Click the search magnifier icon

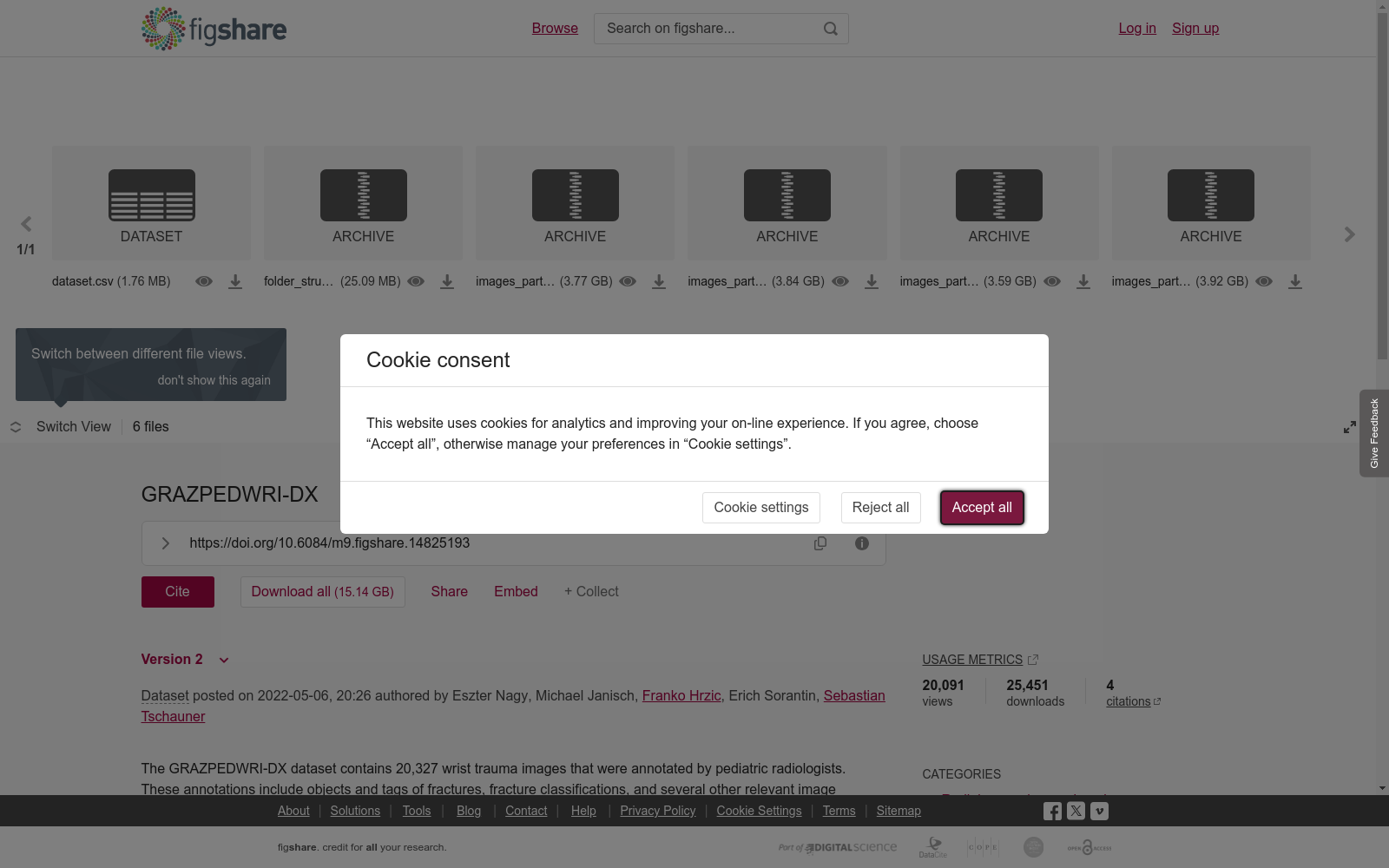pyautogui.click(x=830, y=29)
